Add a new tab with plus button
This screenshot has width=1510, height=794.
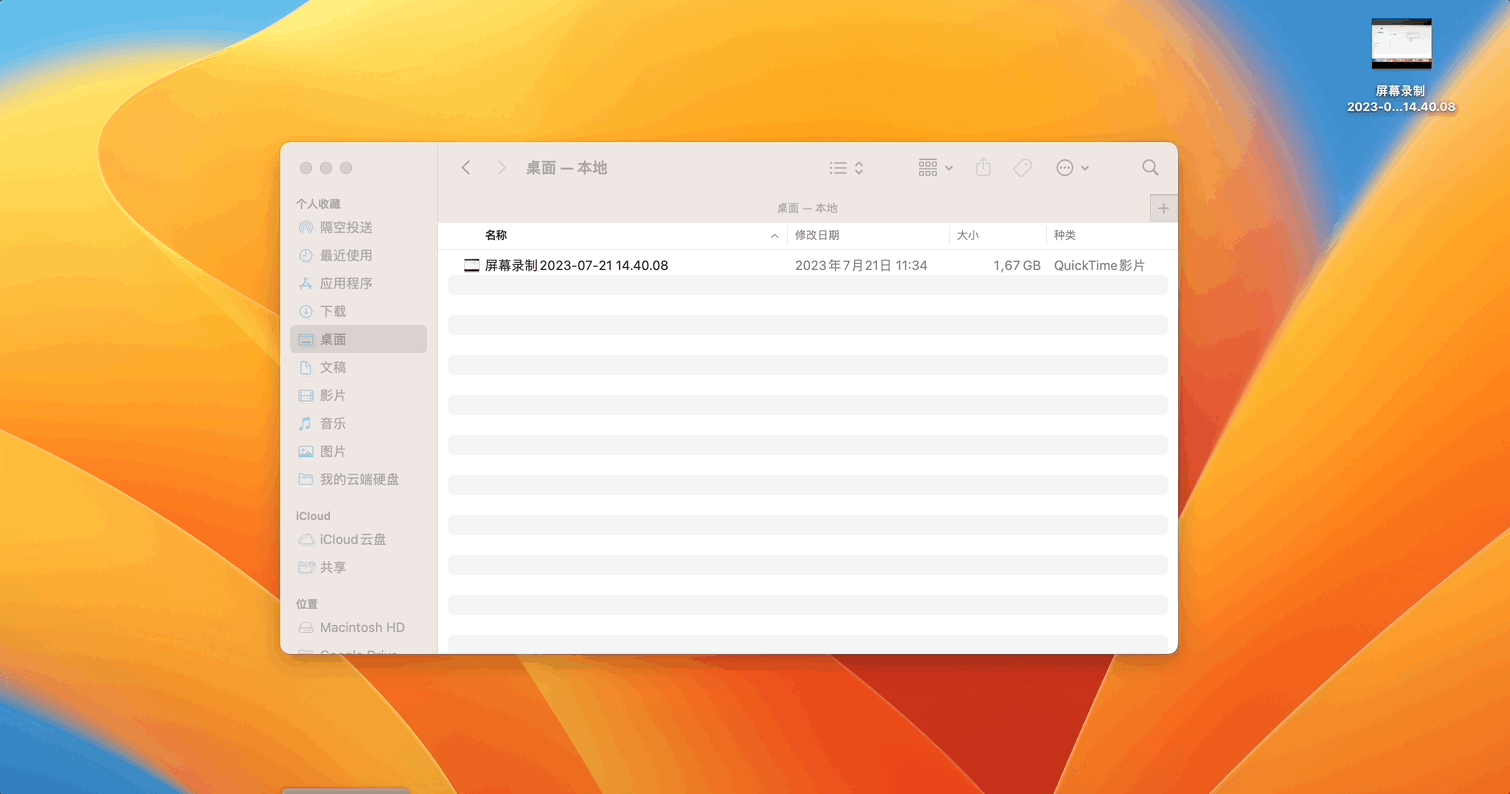(1163, 208)
